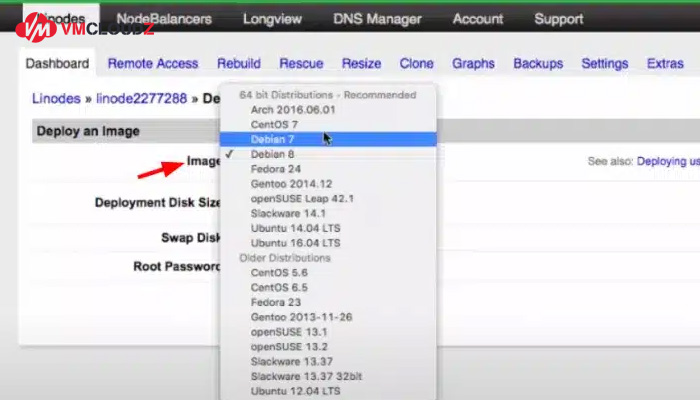
Task: Open the Longview section
Action: point(272,19)
